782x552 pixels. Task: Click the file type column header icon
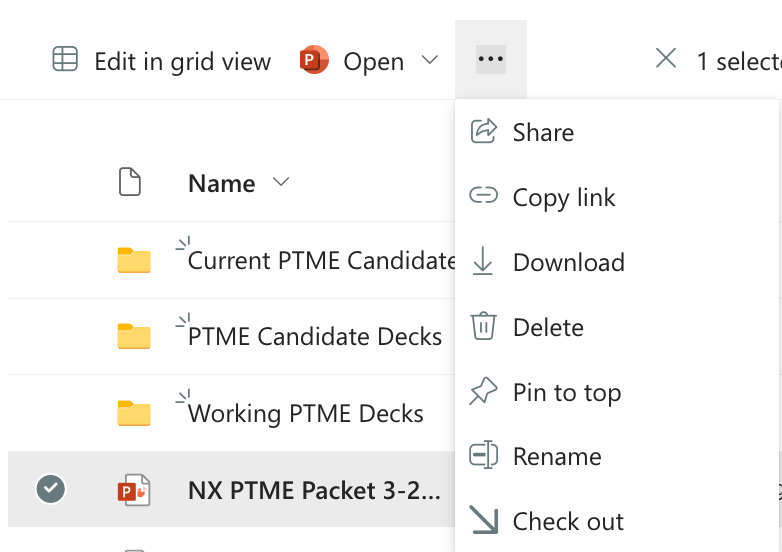130,183
